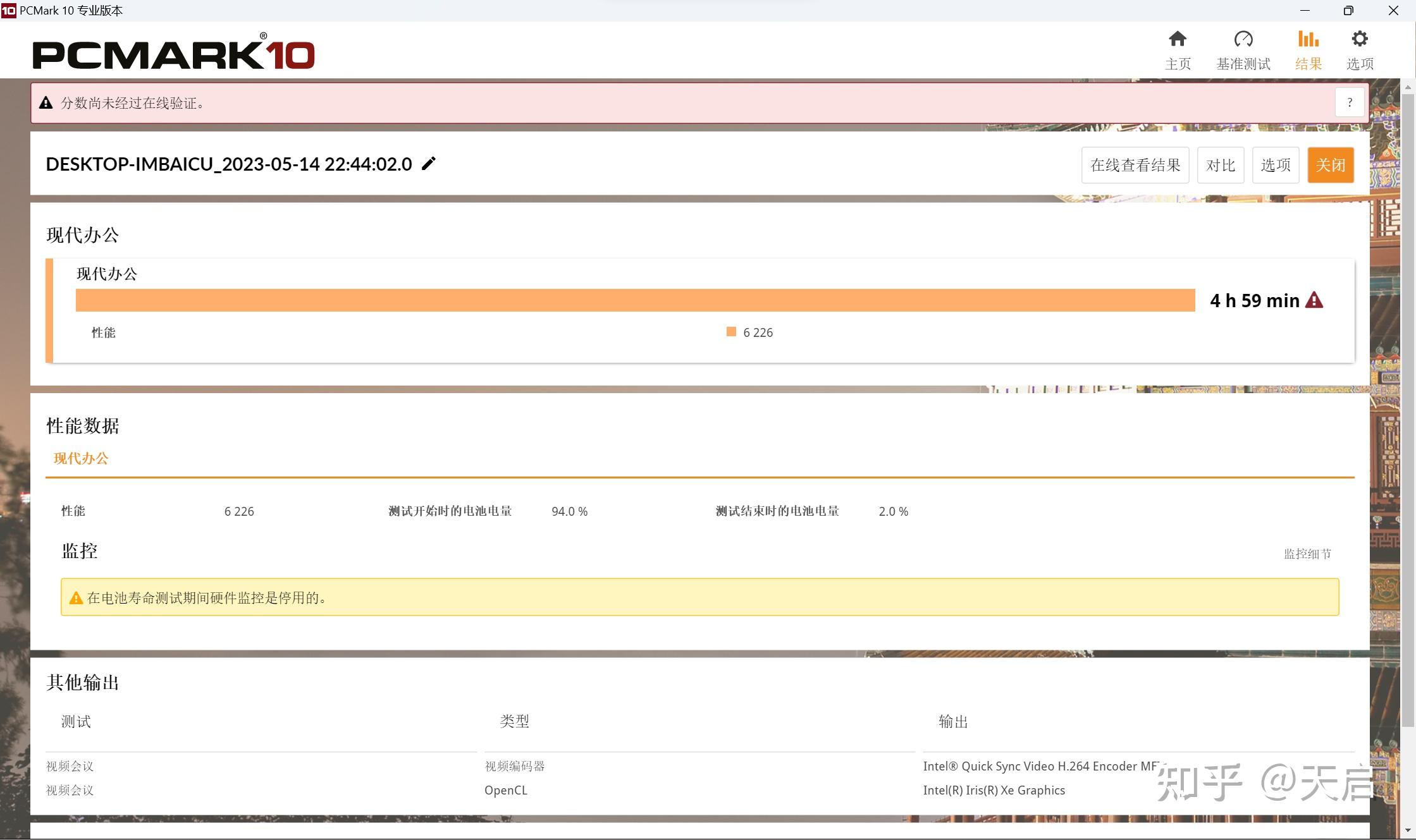This screenshot has height=840, width=1416.
Task: Click the orange 现代办公 battery life bar
Action: point(635,300)
